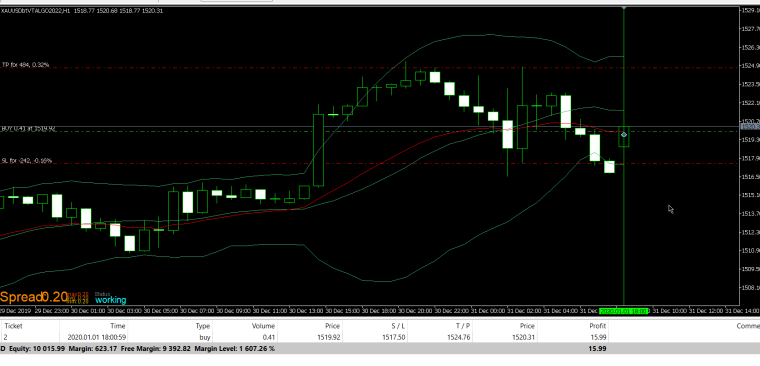Click the 15.99 profit cell in trade row
Screen dimensions: 760x366
(598, 337)
